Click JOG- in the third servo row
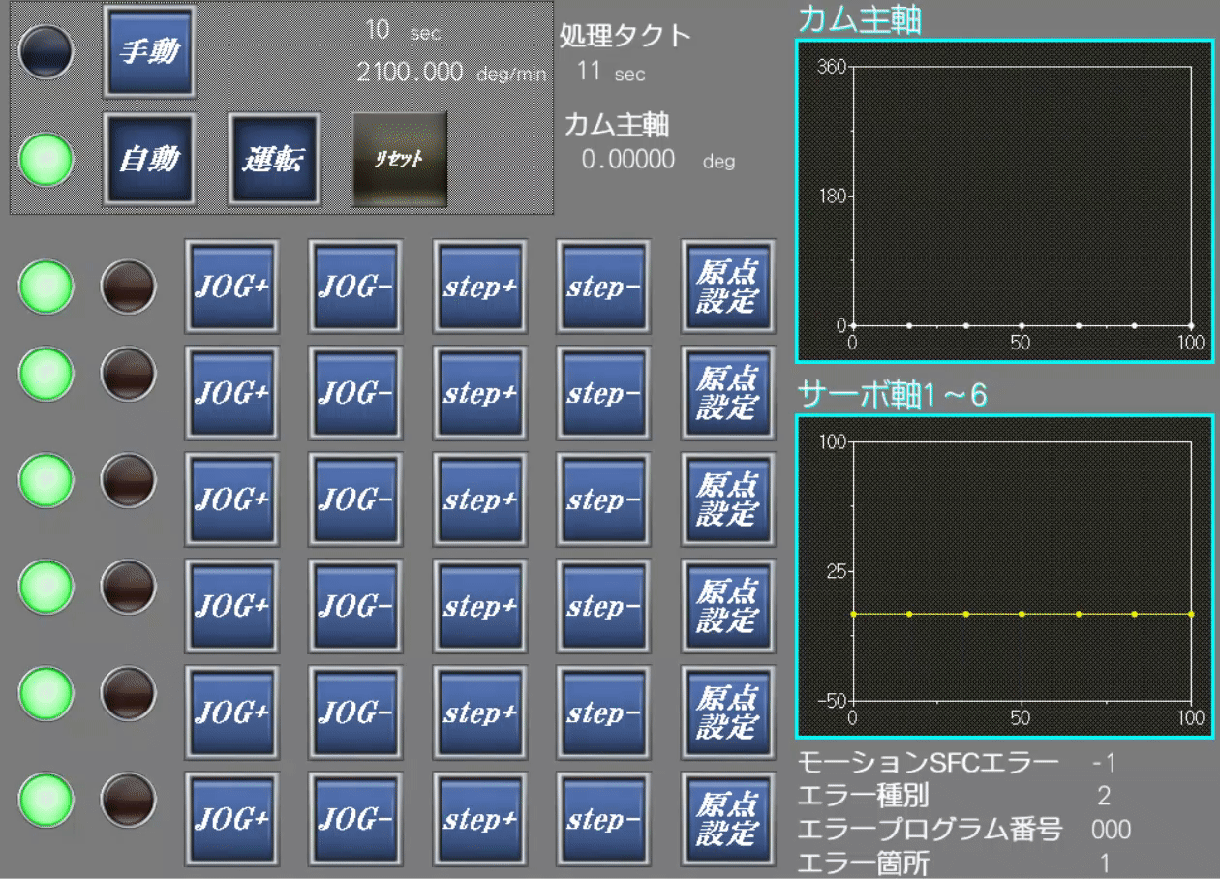 [x=356, y=499]
